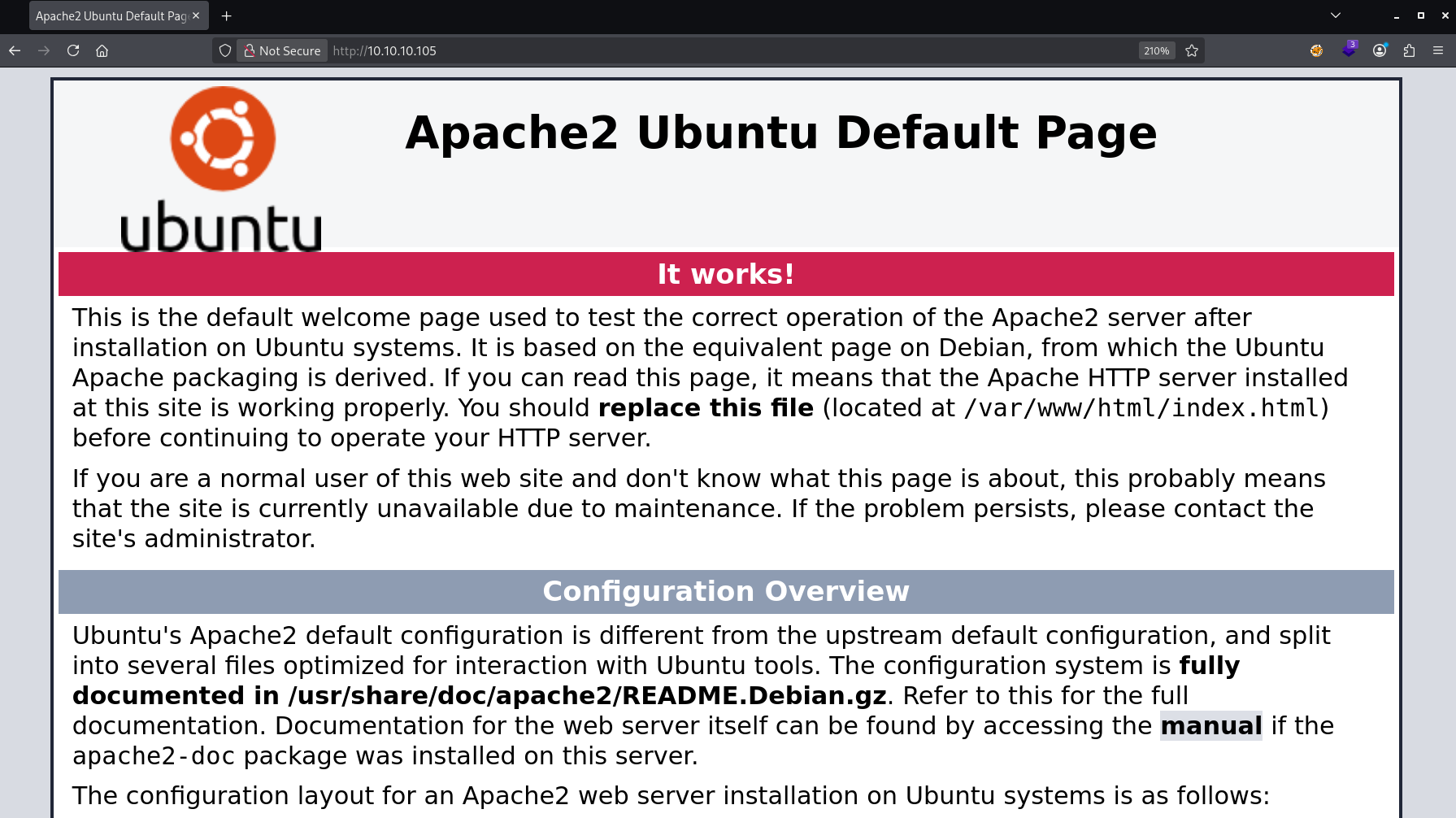1456x818 pixels.
Task: Bookmark this page with the star
Action: point(1192,50)
